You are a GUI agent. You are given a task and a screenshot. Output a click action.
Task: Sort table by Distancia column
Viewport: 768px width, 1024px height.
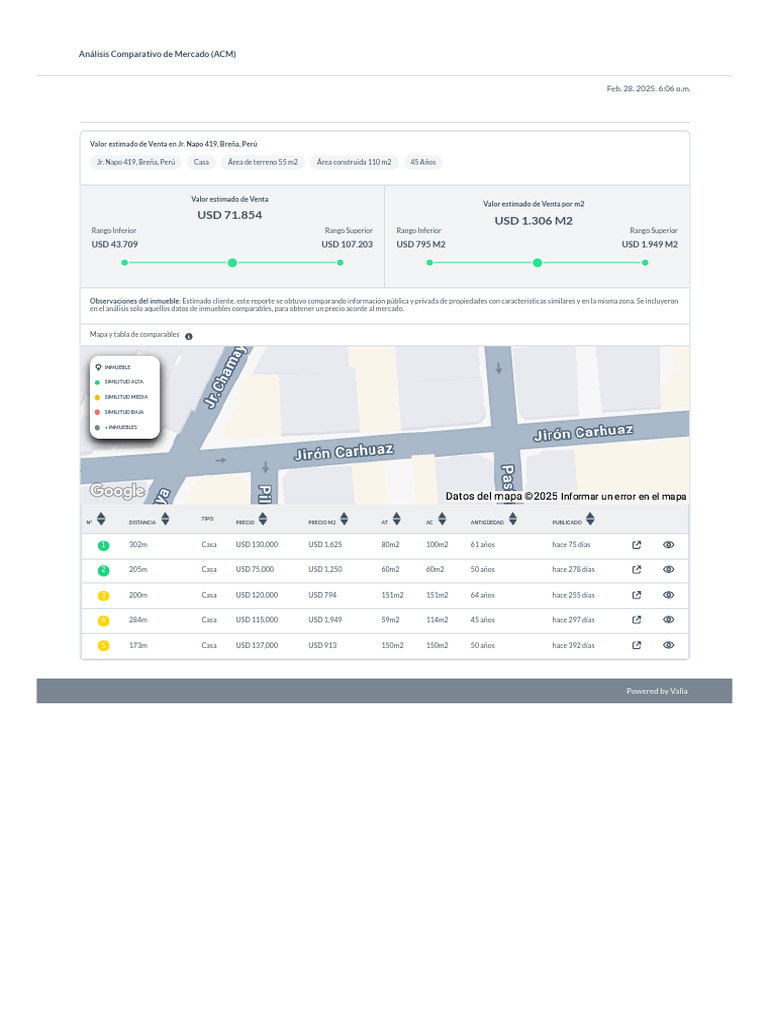pos(165,519)
